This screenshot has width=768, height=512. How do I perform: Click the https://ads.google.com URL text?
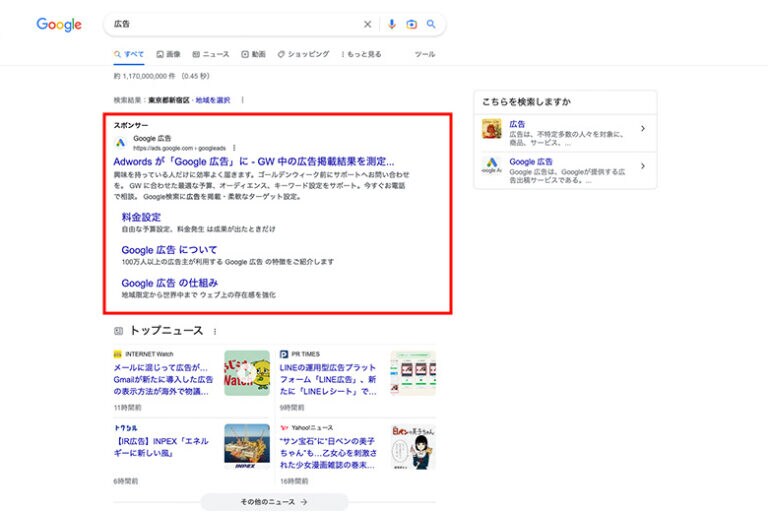tap(179, 148)
